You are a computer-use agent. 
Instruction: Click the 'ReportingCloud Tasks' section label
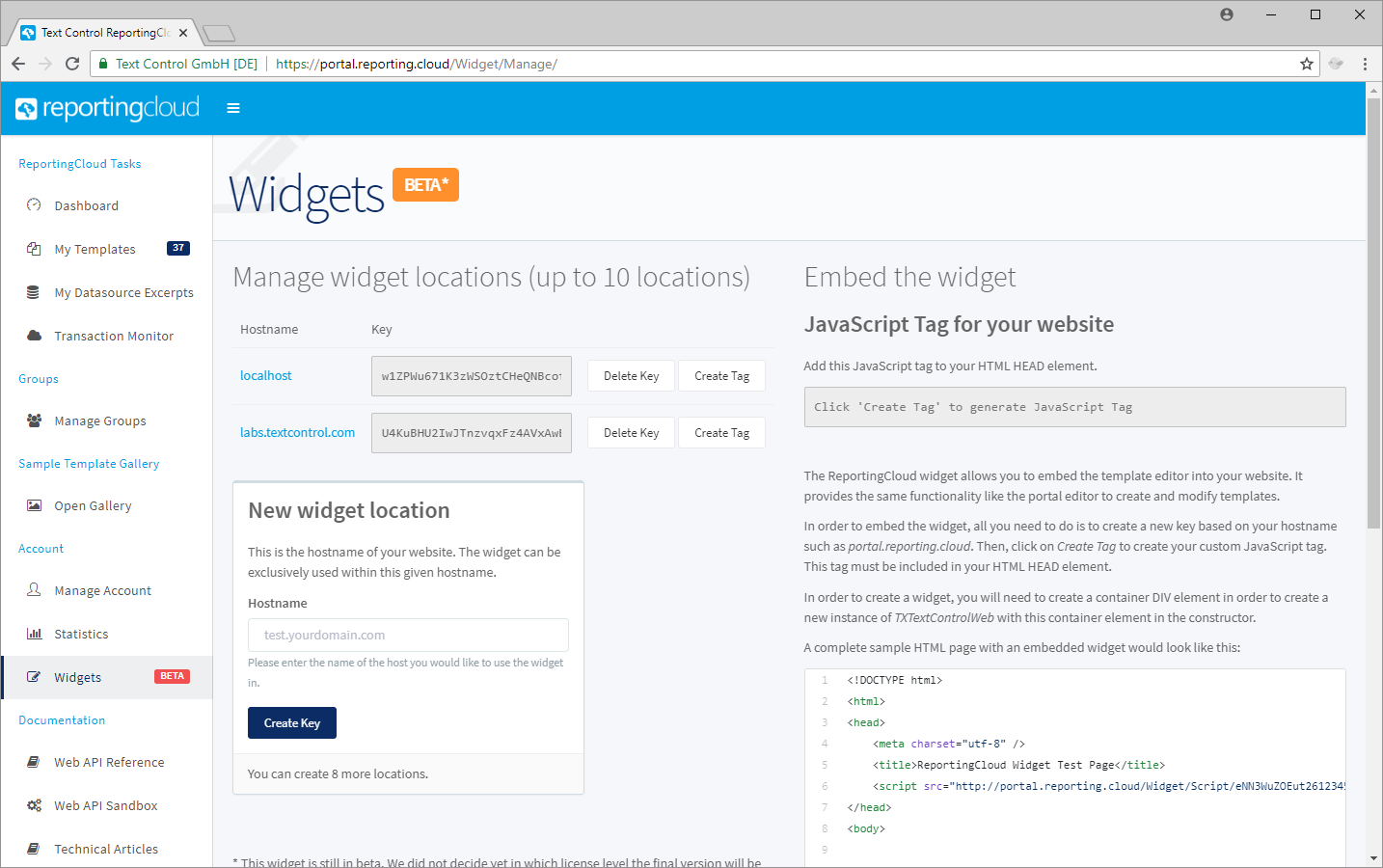point(80,164)
